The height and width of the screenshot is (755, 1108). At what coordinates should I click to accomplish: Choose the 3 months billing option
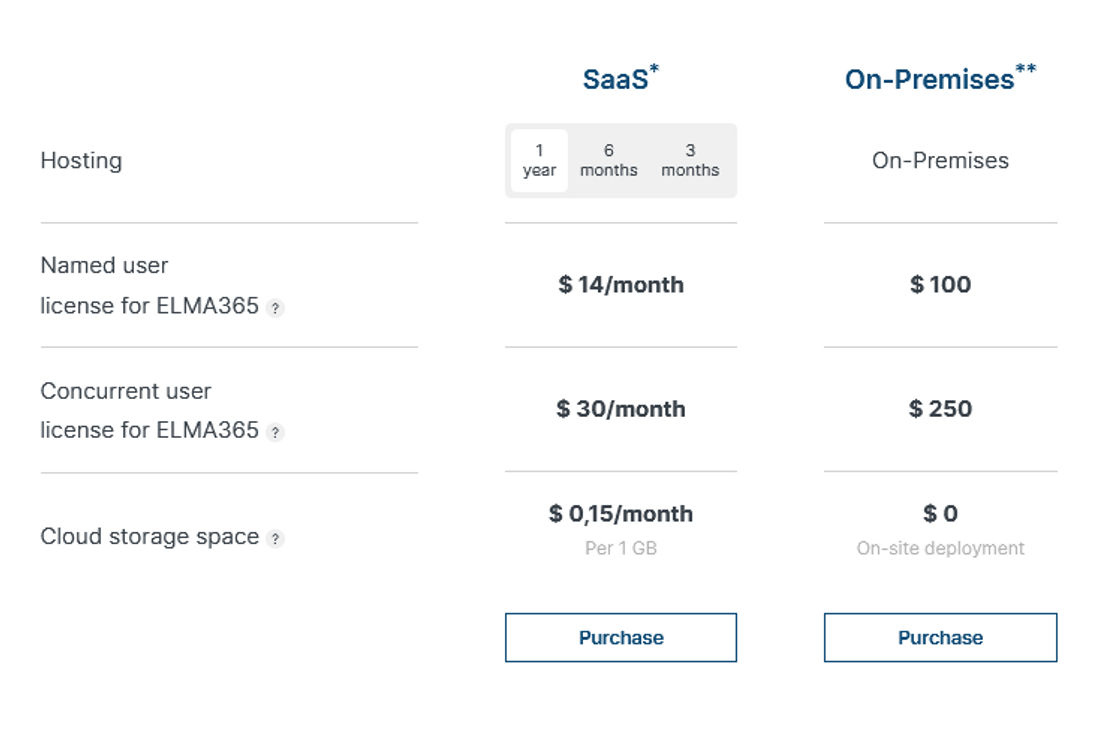(x=690, y=160)
